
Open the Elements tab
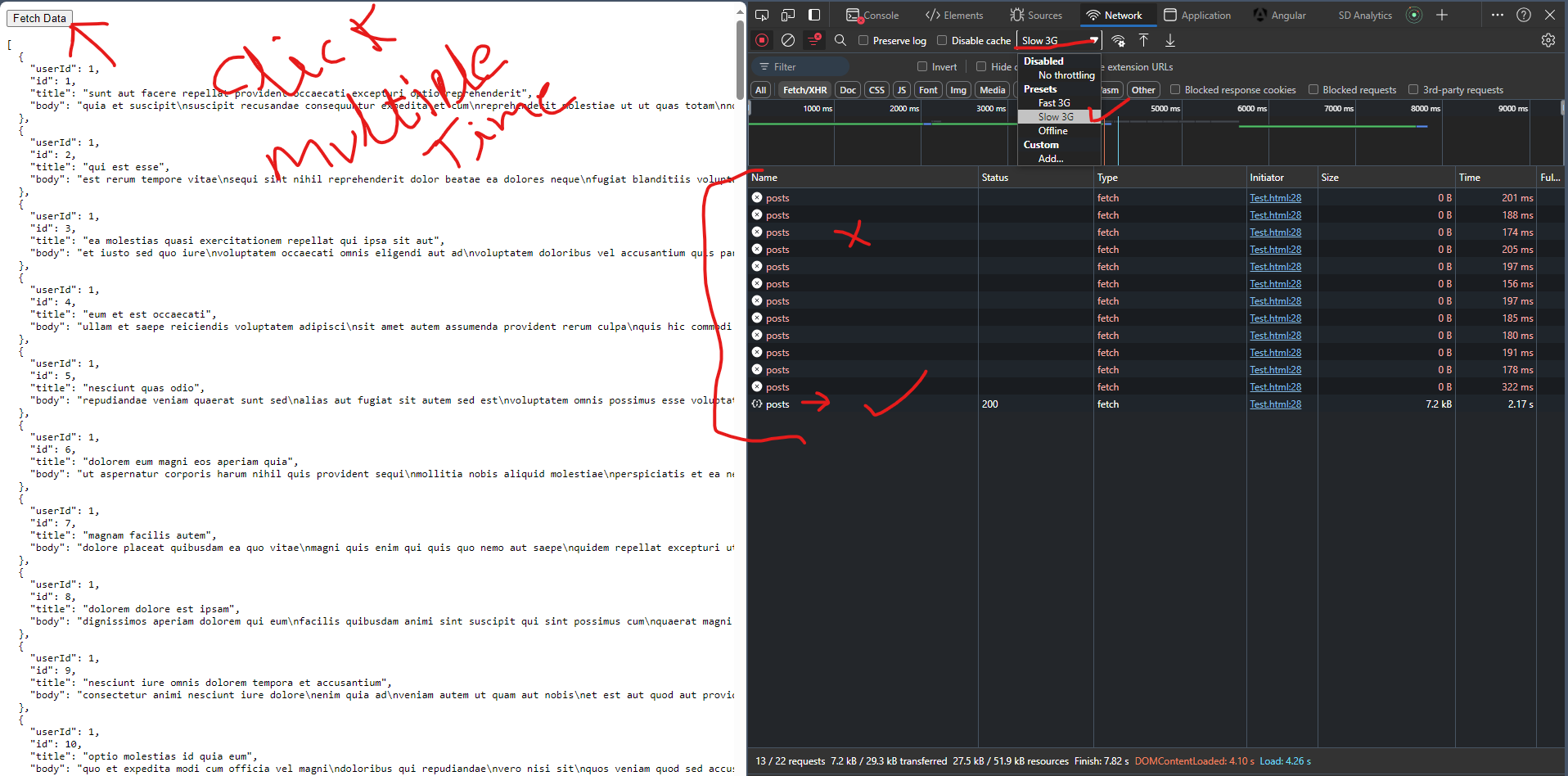pos(954,15)
